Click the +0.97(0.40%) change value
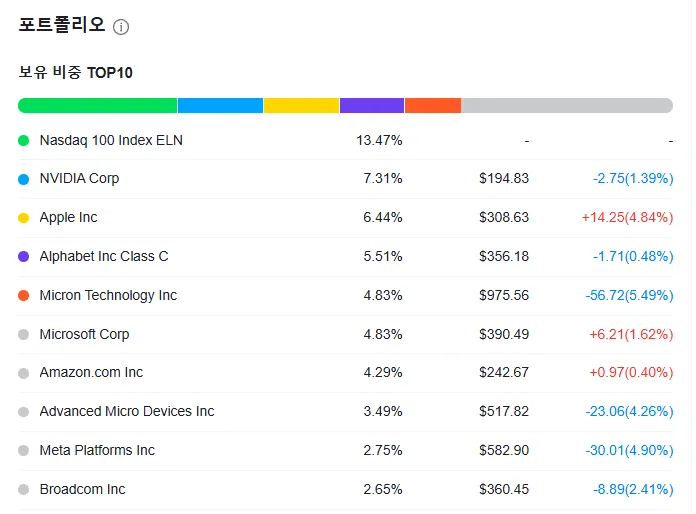The image size is (696, 514). (x=631, y=372)
